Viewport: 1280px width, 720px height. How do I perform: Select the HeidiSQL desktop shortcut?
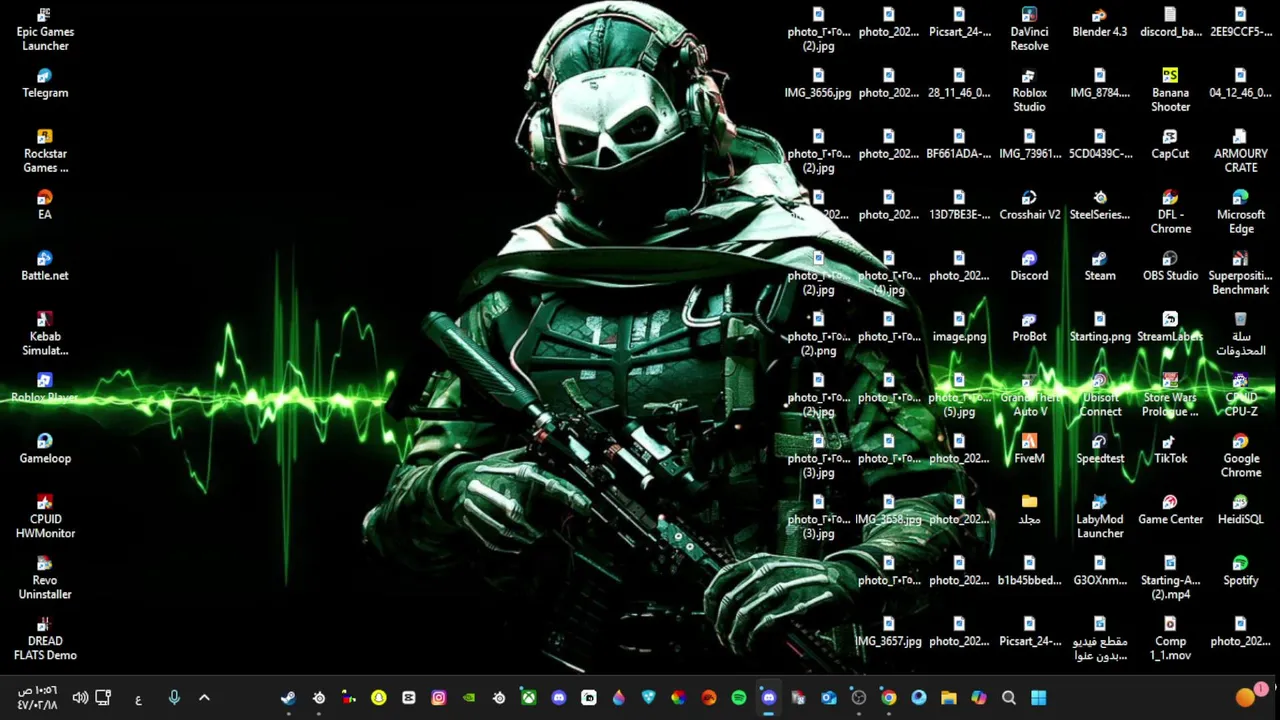[x=1240, y=511]
